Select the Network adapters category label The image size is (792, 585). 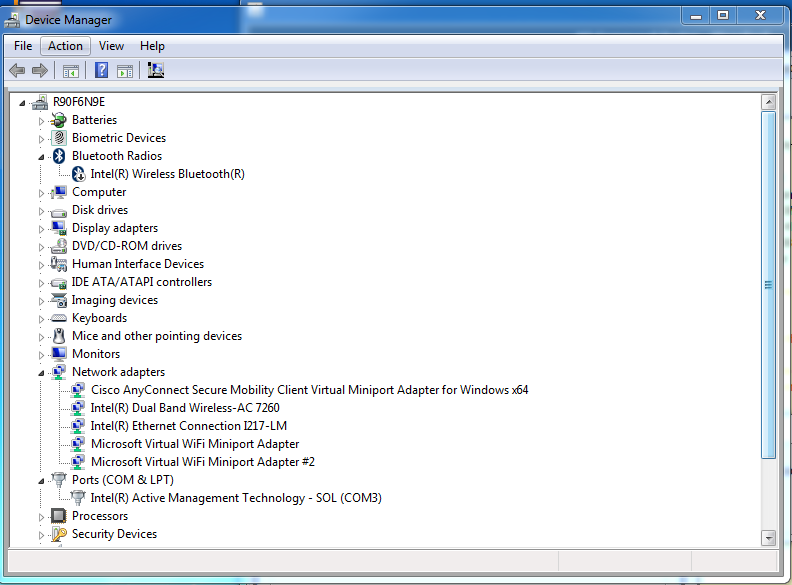pyautogui.click(x=118, y=372)
